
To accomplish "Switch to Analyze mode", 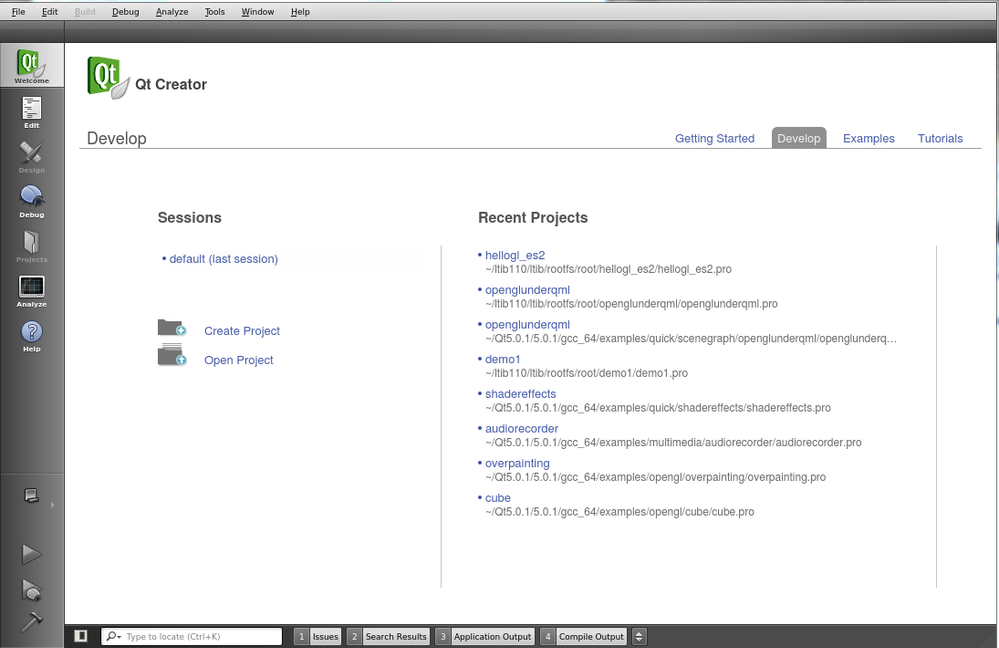I will (31, 290).
